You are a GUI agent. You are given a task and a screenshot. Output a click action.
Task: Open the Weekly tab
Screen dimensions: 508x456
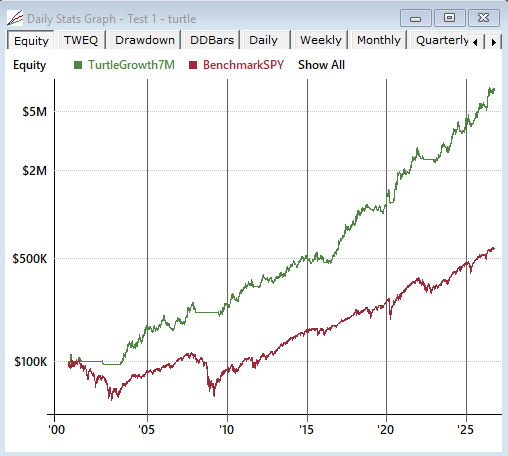tap(321, 40)
